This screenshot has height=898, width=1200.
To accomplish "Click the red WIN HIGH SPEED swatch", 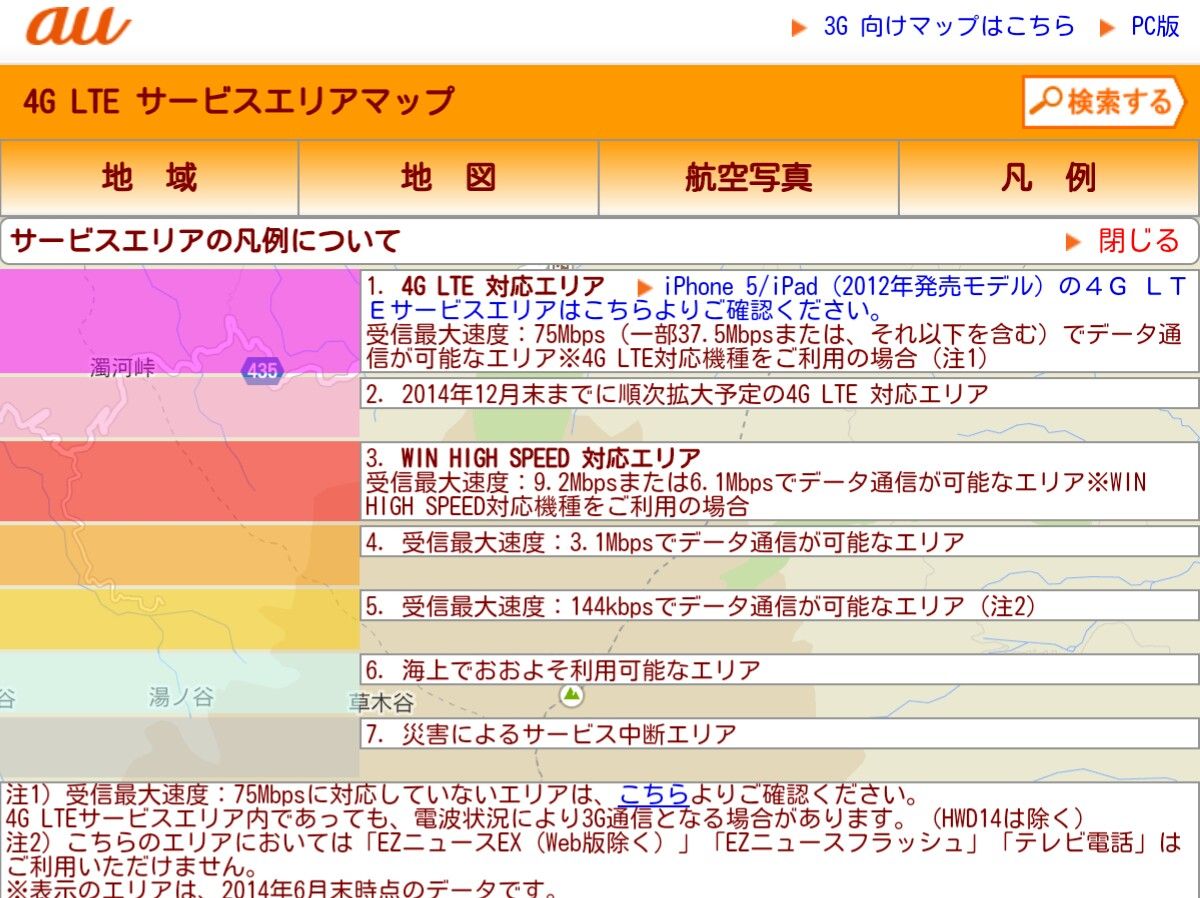I will click(x=180, y=481).
